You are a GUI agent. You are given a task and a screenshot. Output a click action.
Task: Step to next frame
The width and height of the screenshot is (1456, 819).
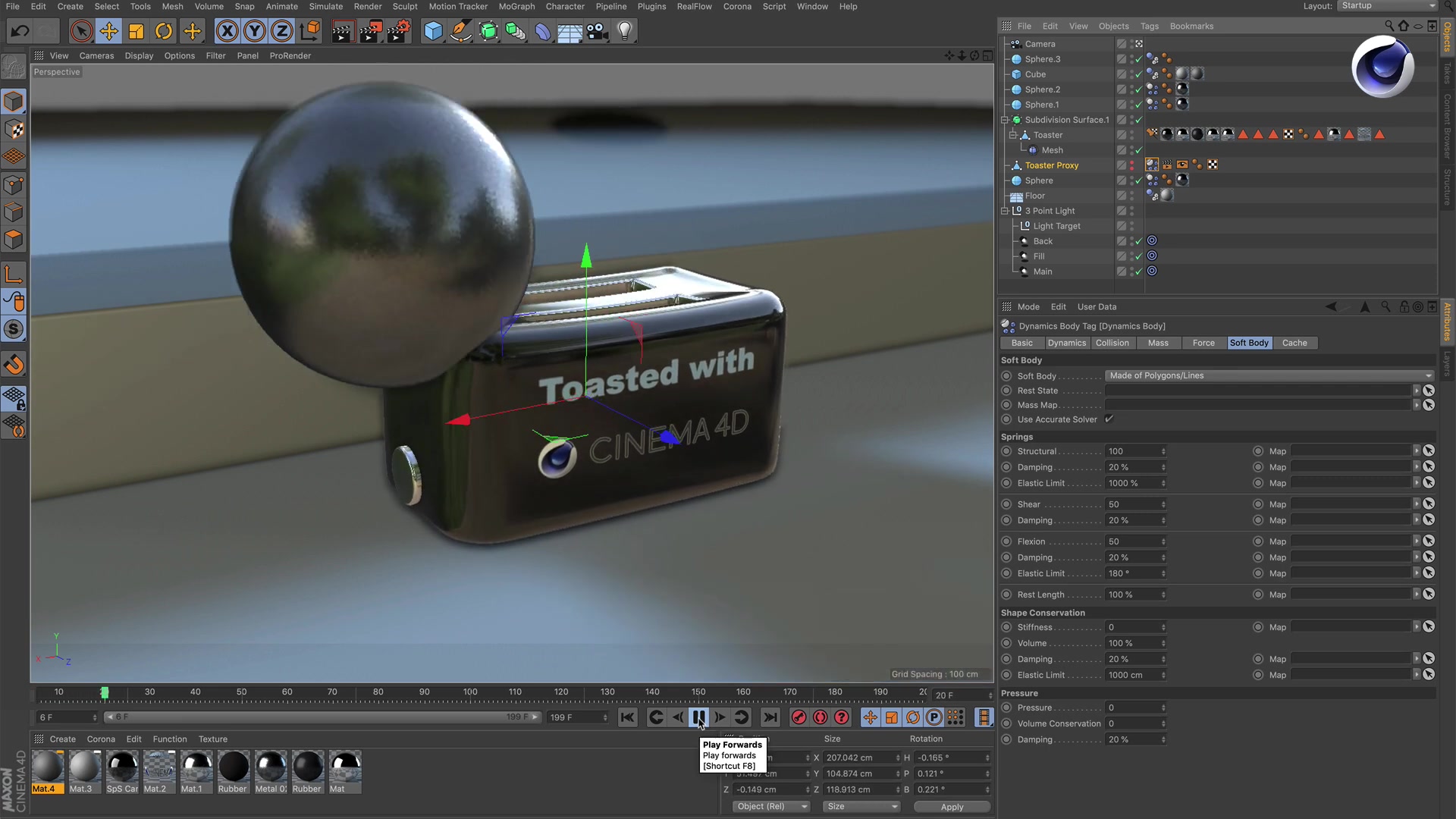(720, 717)
